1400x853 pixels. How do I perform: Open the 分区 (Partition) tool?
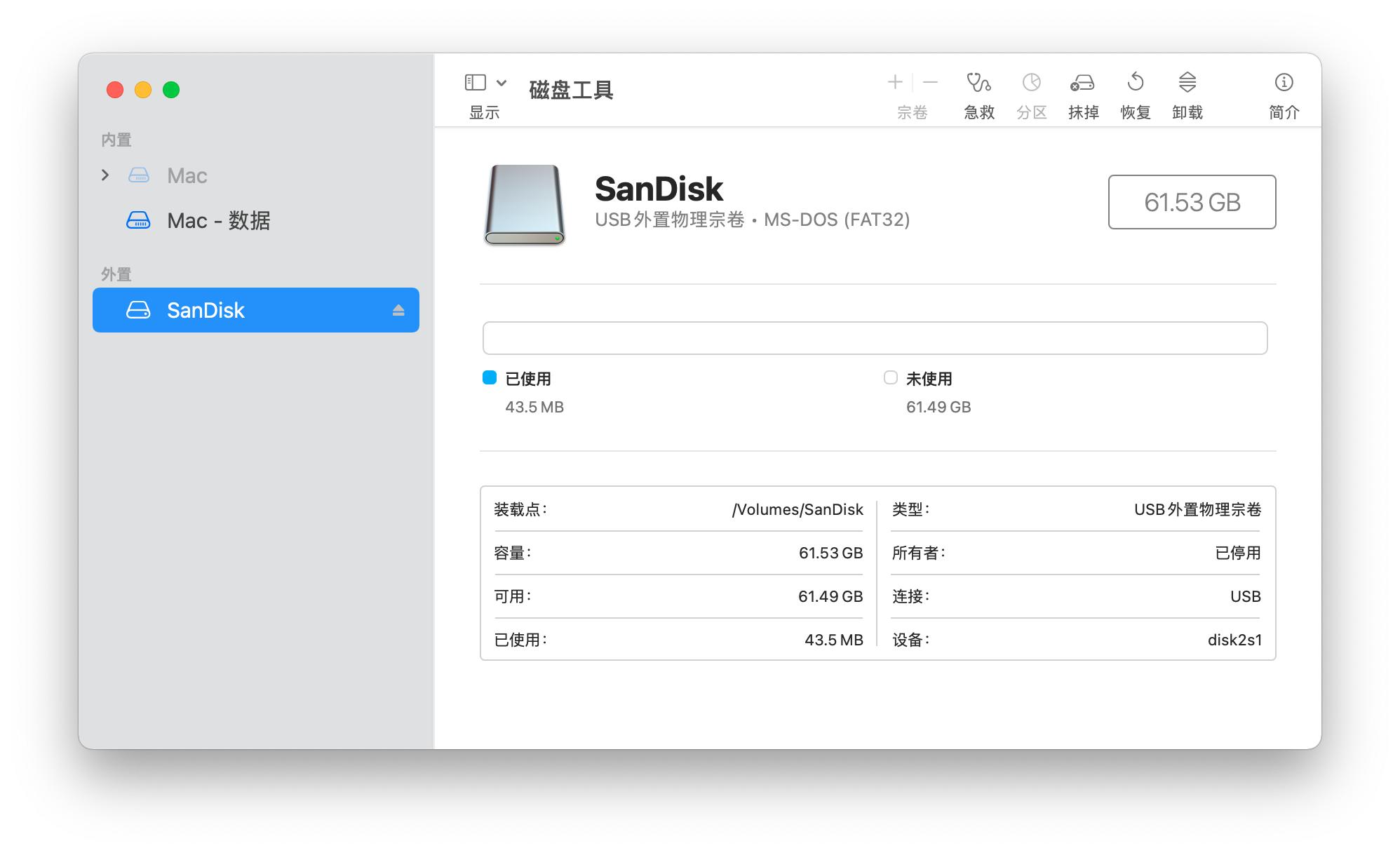tap(1030, 91)
